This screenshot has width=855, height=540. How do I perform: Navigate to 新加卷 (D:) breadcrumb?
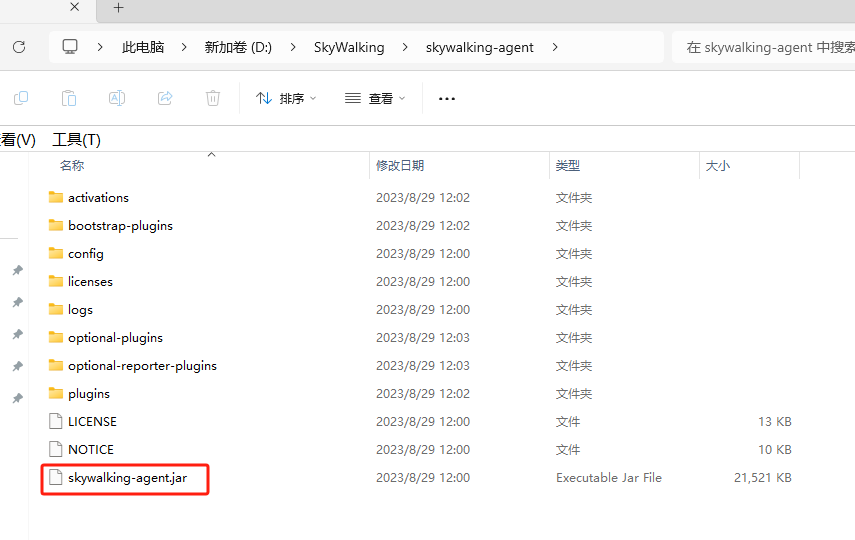(238, 47)
